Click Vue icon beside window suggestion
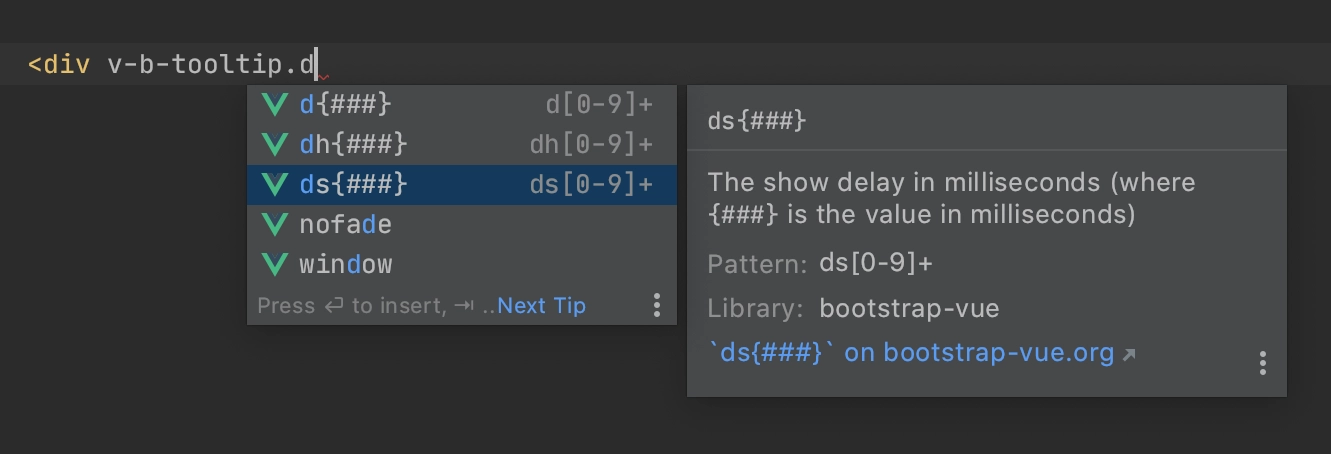Screen dimensions: 1331x454 pos(274,265)
